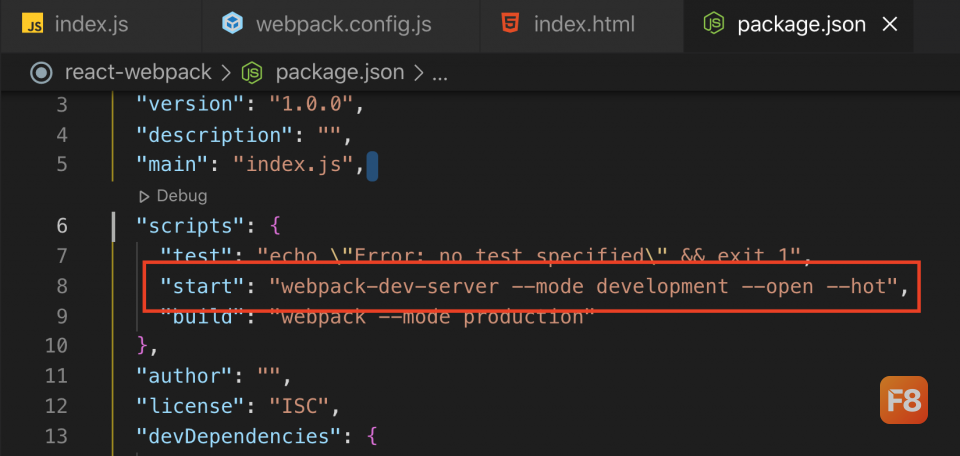Viewport: 960px width, 456px height.
Task: Click the "devDependencies" key on line 13
Action: (x=239, y=436)
